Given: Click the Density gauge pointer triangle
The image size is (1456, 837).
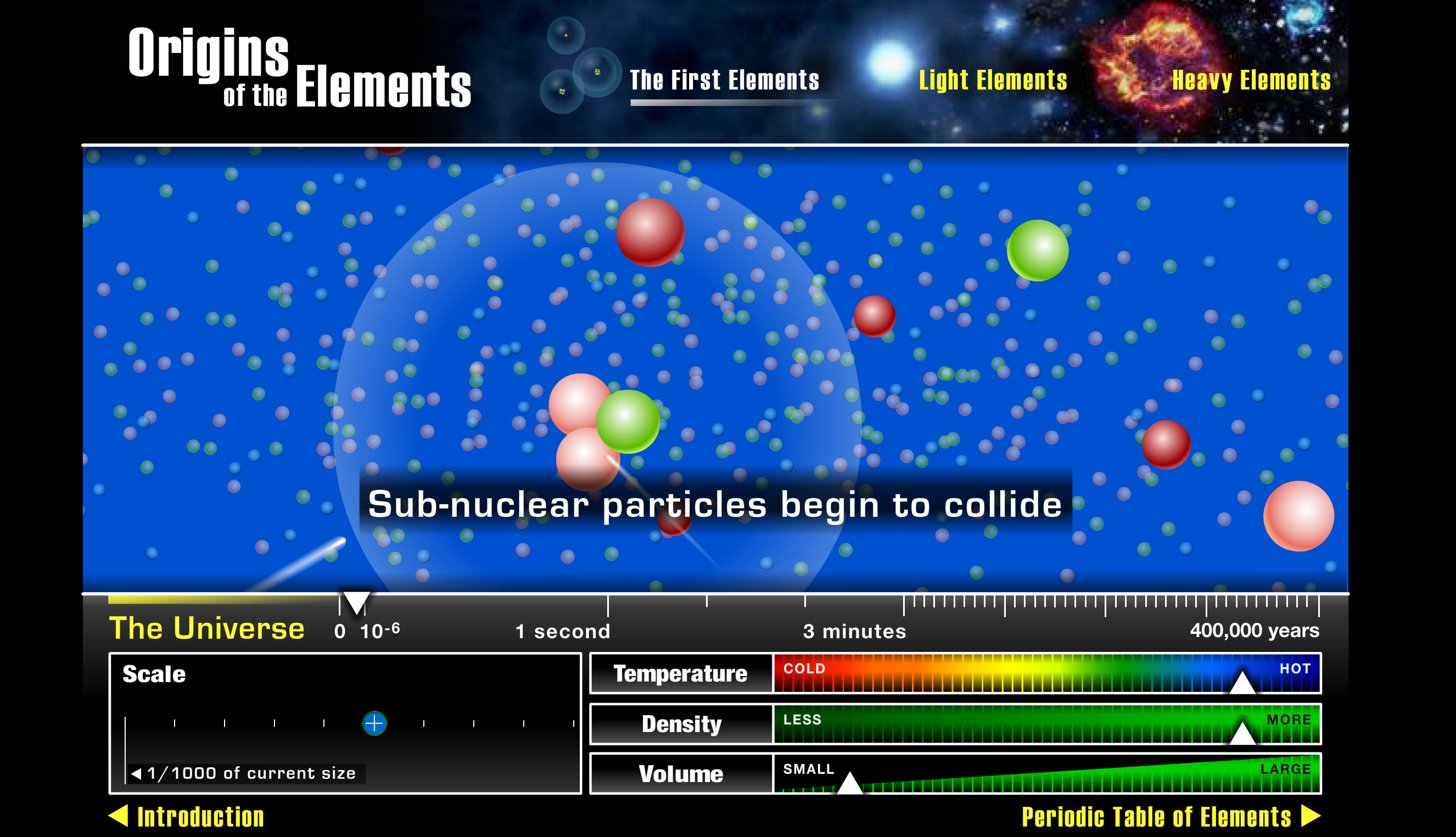Looking at the screenshot, I should [1242, 734].
